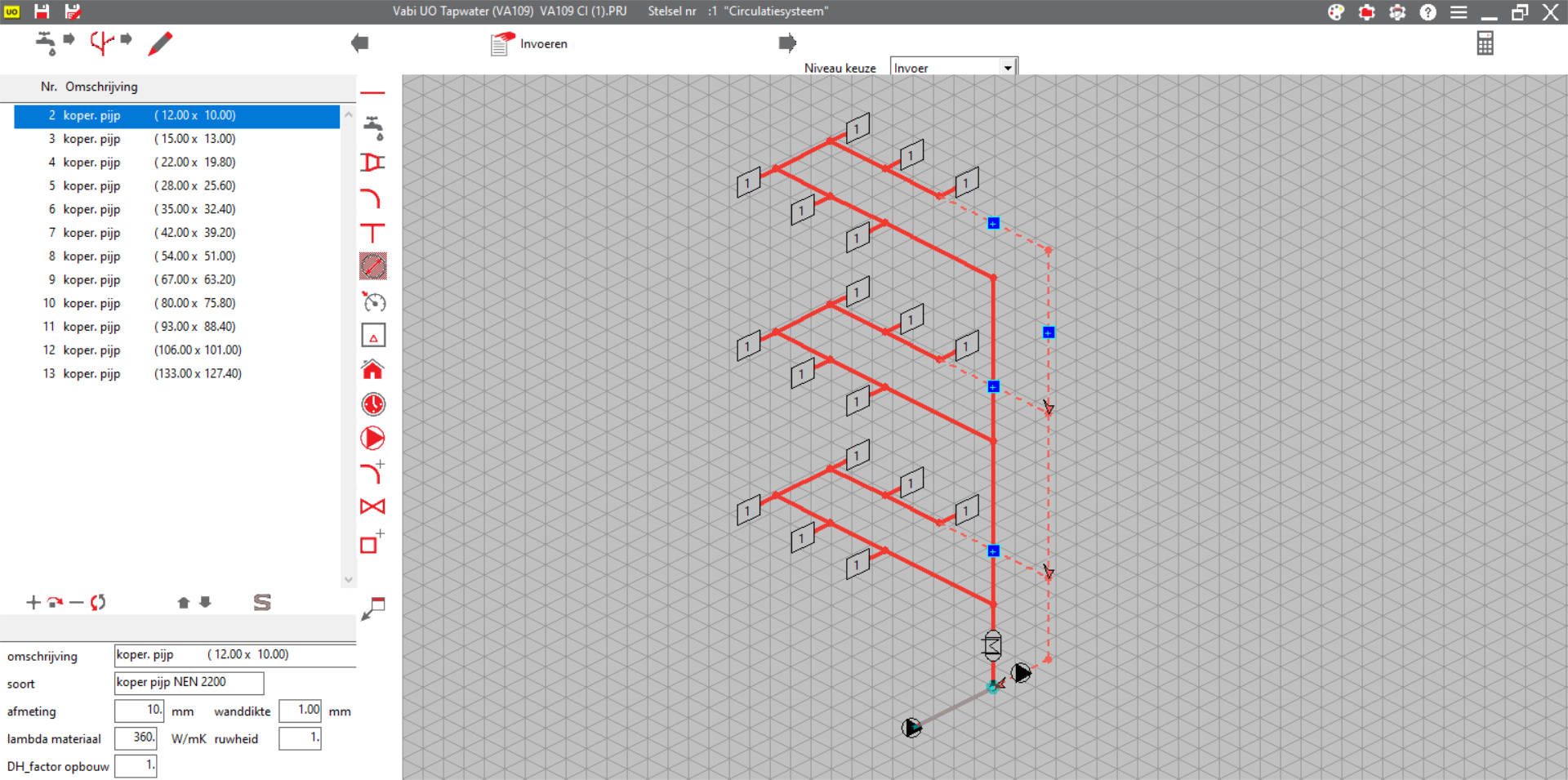
Task: Open the Invoeren step
Action: (529, 43)
